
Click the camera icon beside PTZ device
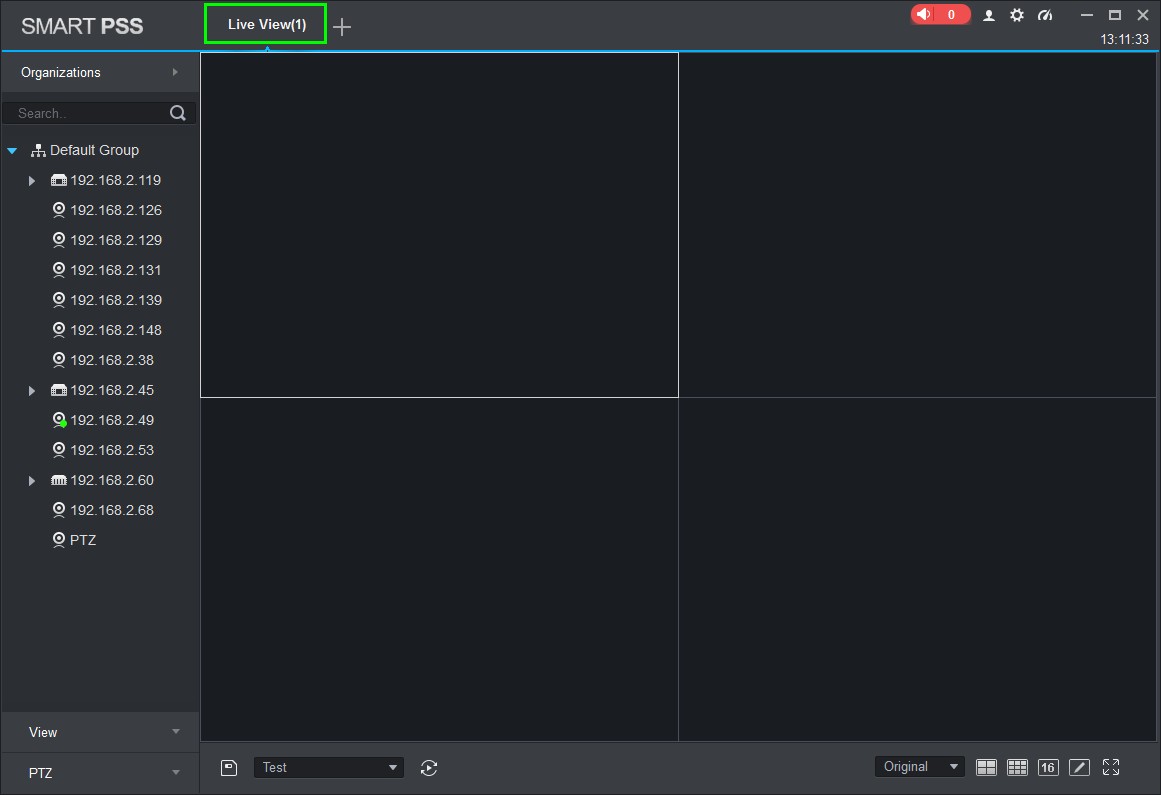pyautogui.click(x=59, y=540)
